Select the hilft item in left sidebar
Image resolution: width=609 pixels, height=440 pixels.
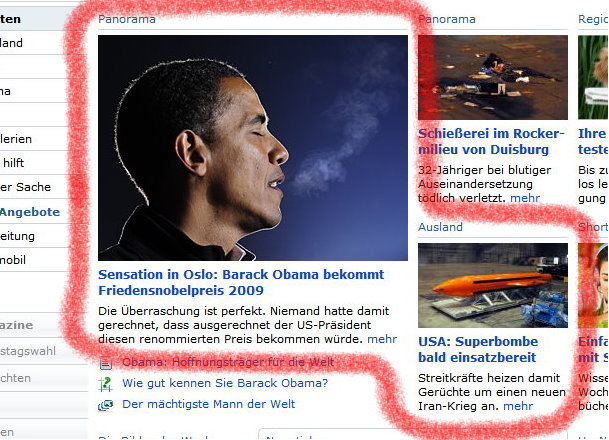(13, 163)
